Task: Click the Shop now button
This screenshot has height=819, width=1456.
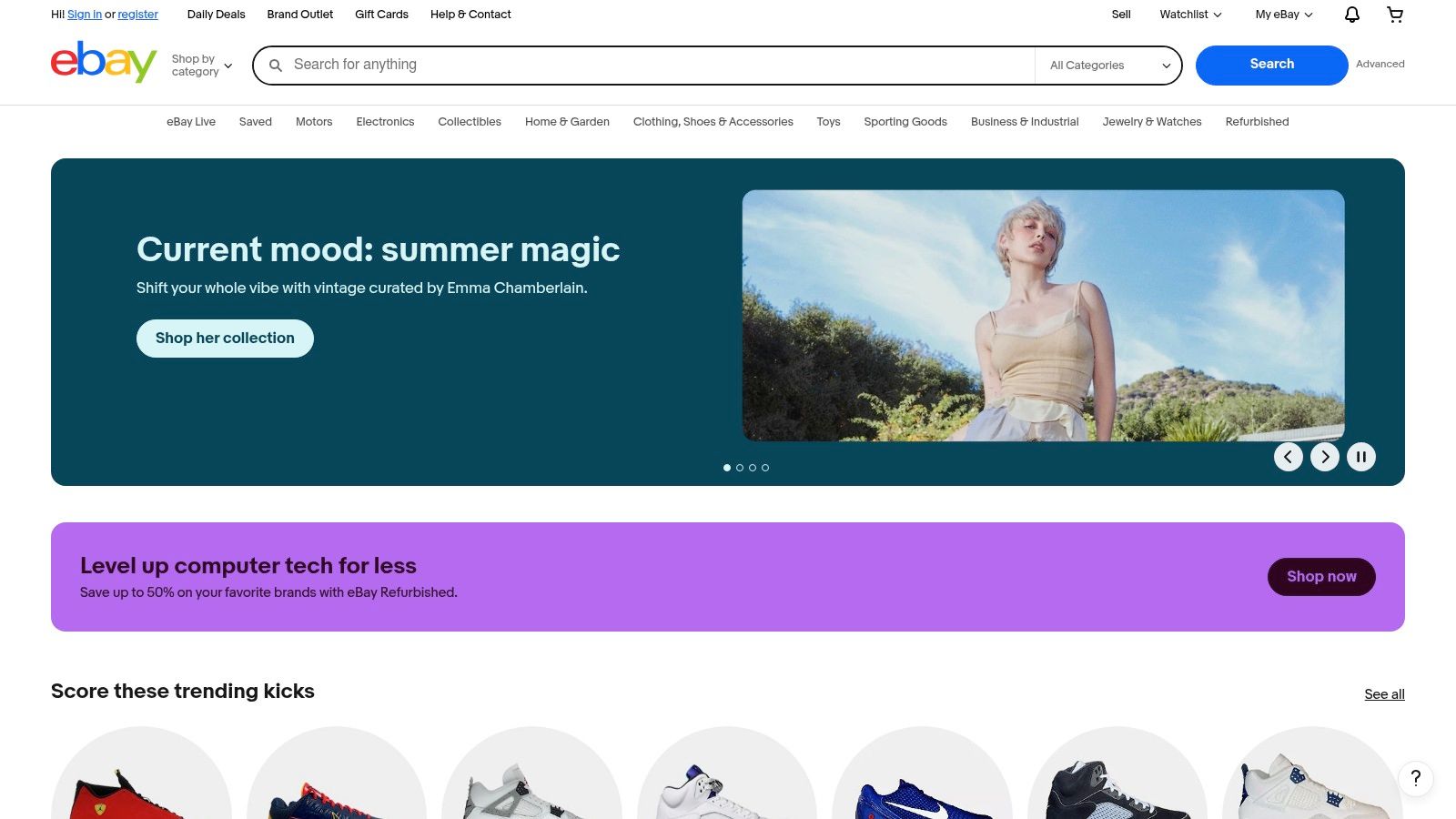Action: tap(1321, 577)
